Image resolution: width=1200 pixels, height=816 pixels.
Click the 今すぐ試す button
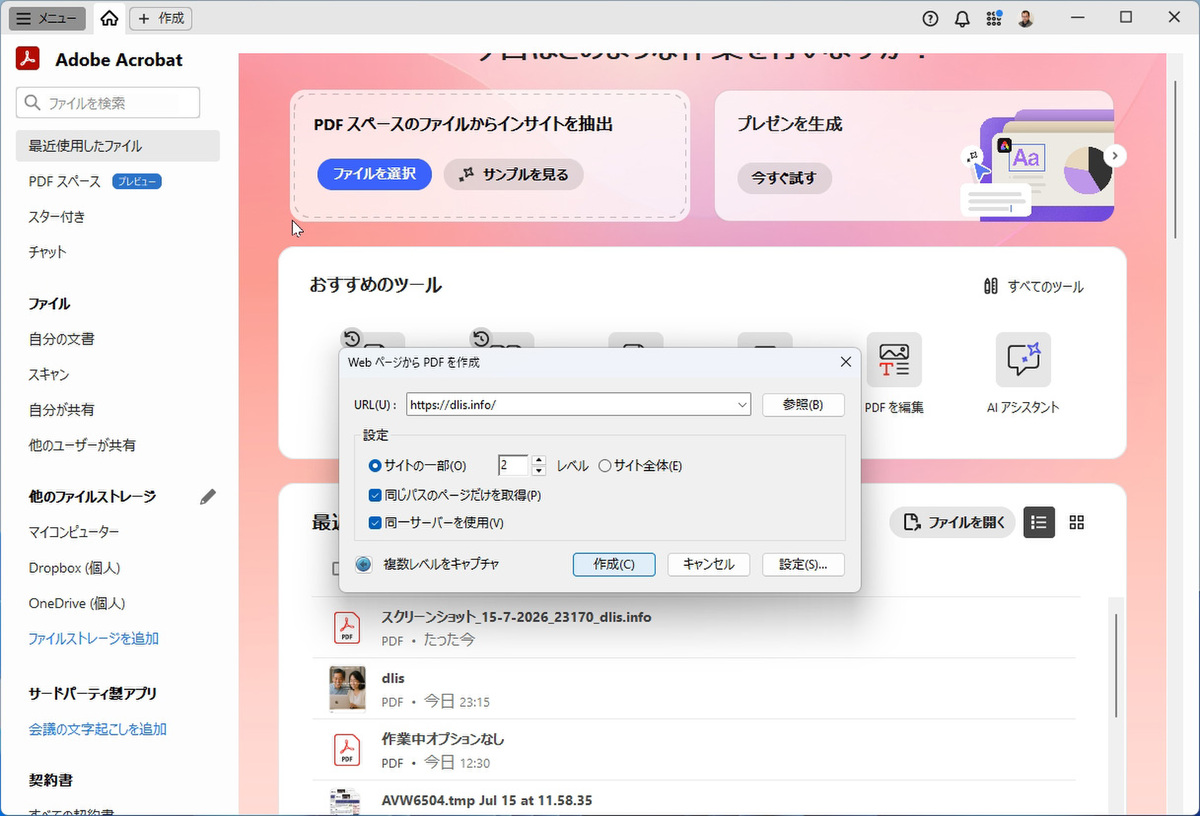785,178
